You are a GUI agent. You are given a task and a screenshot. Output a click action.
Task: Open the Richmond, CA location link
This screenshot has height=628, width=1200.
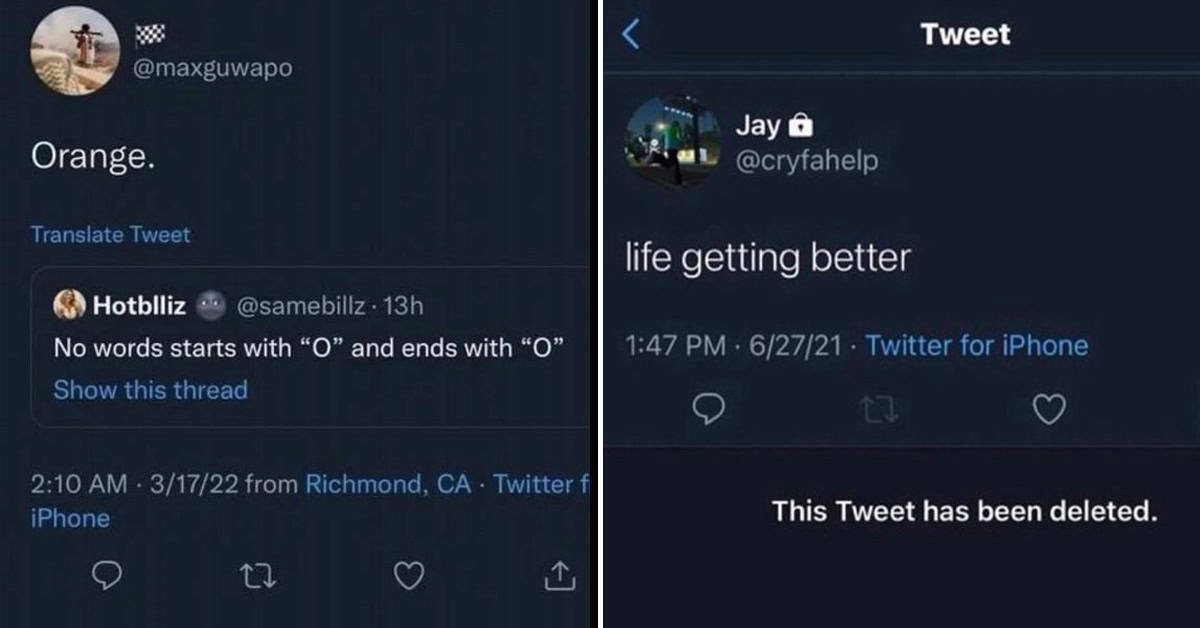(387, 484)
